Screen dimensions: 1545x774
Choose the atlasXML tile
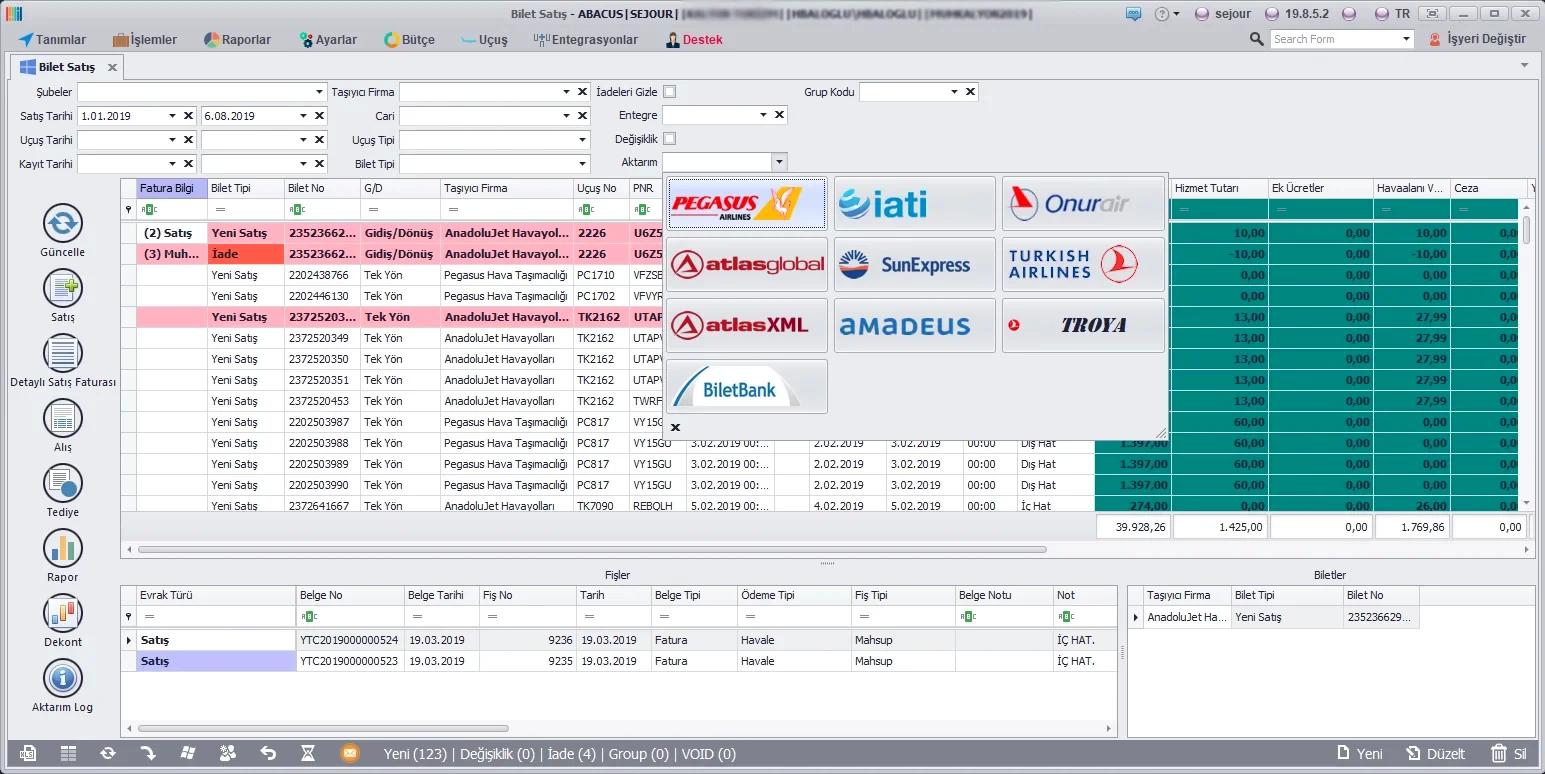coord(747,325)
